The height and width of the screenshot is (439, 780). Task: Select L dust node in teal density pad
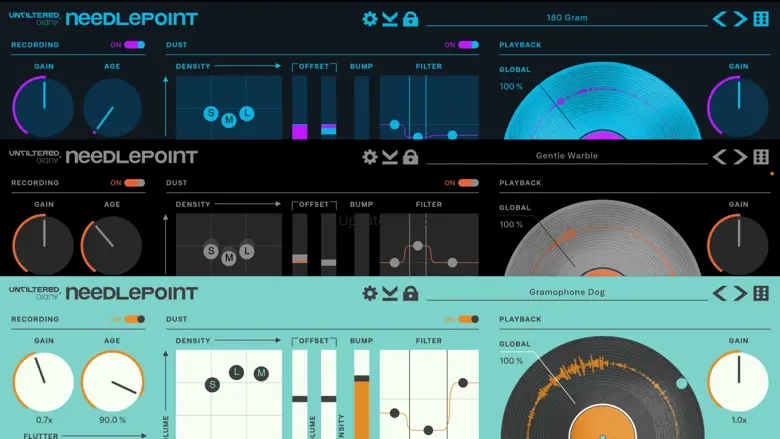coord(236,372)
